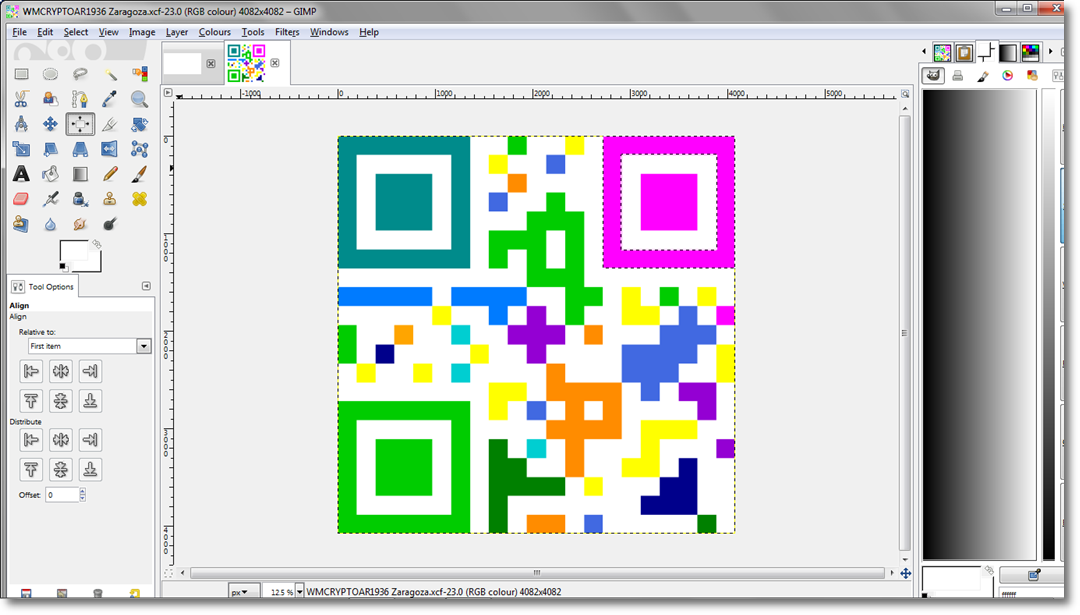Select the Text tool

[x=21, y=174]
